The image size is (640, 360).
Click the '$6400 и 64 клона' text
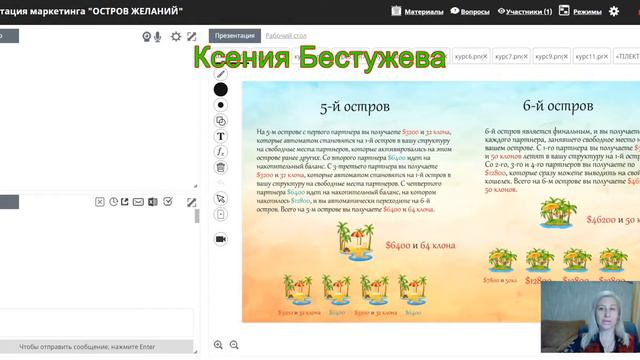point(420,245)
